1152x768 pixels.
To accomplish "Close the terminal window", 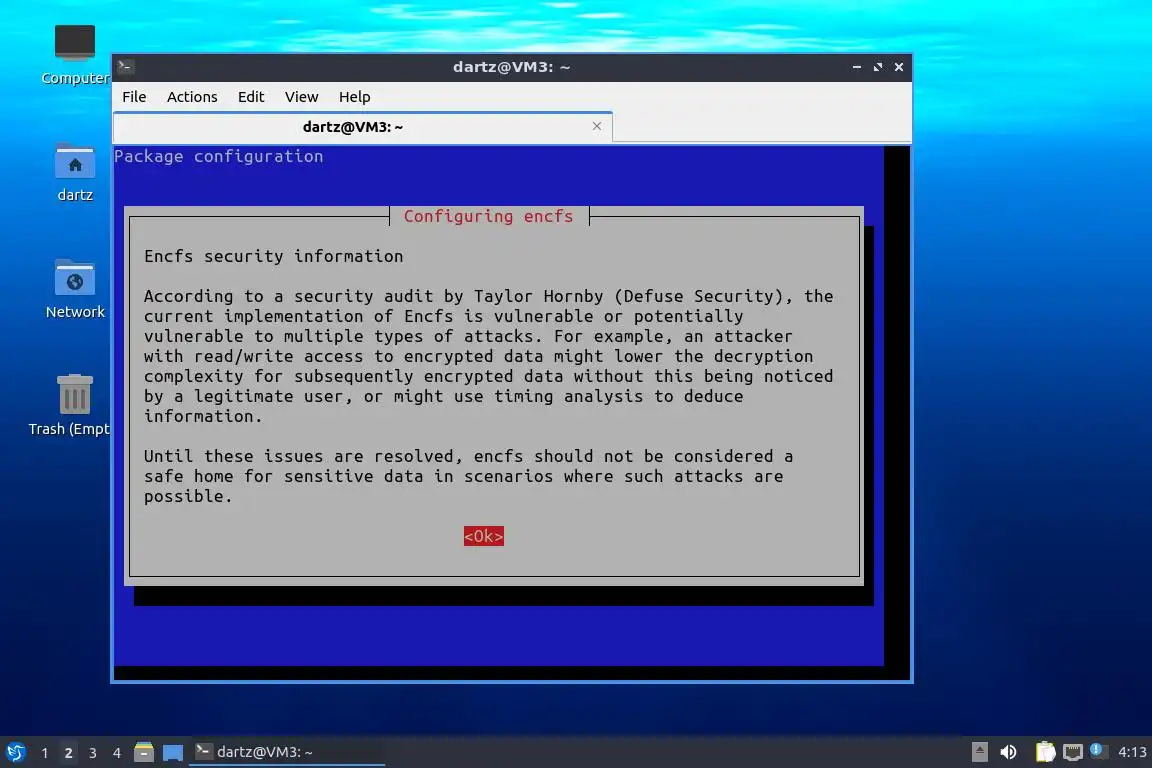I will [x=899, y=67].
